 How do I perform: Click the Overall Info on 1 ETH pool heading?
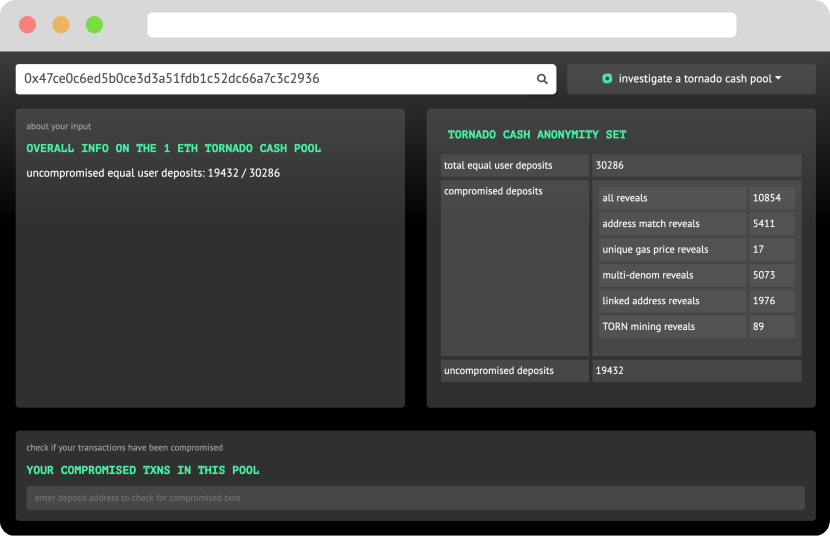174,148
